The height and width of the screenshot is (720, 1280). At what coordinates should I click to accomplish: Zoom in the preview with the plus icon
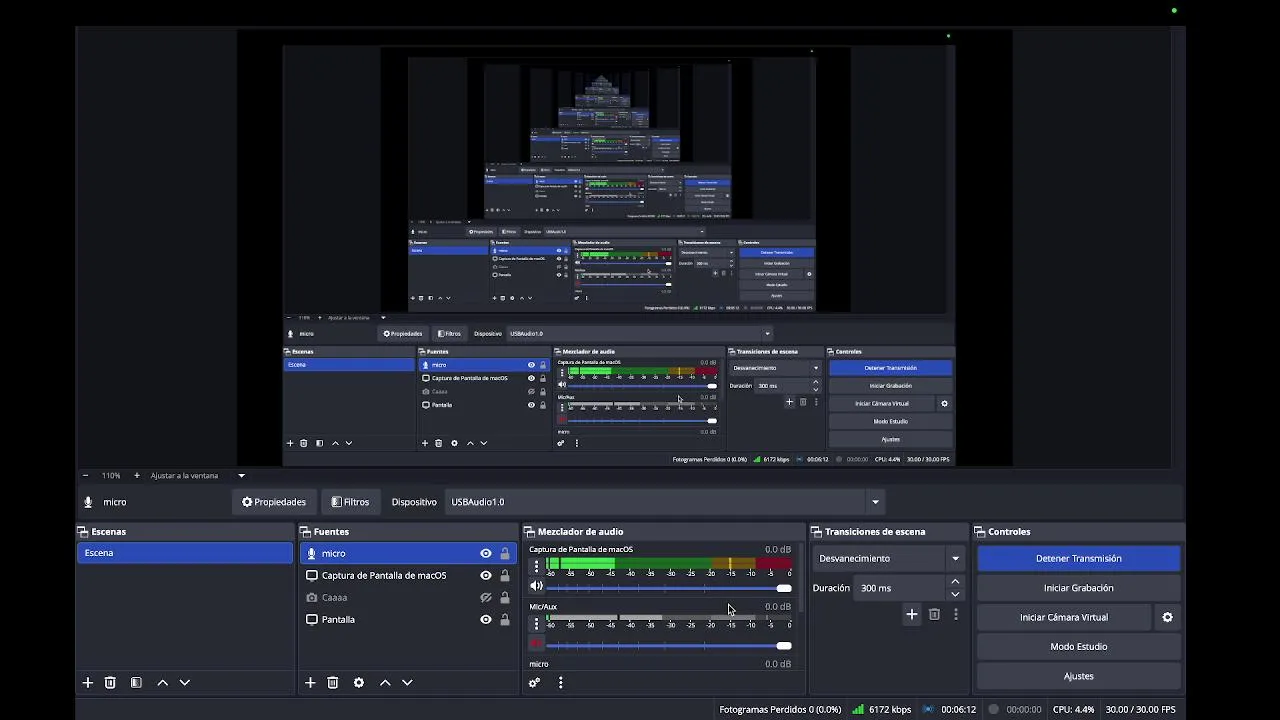[x=137, y=476]
